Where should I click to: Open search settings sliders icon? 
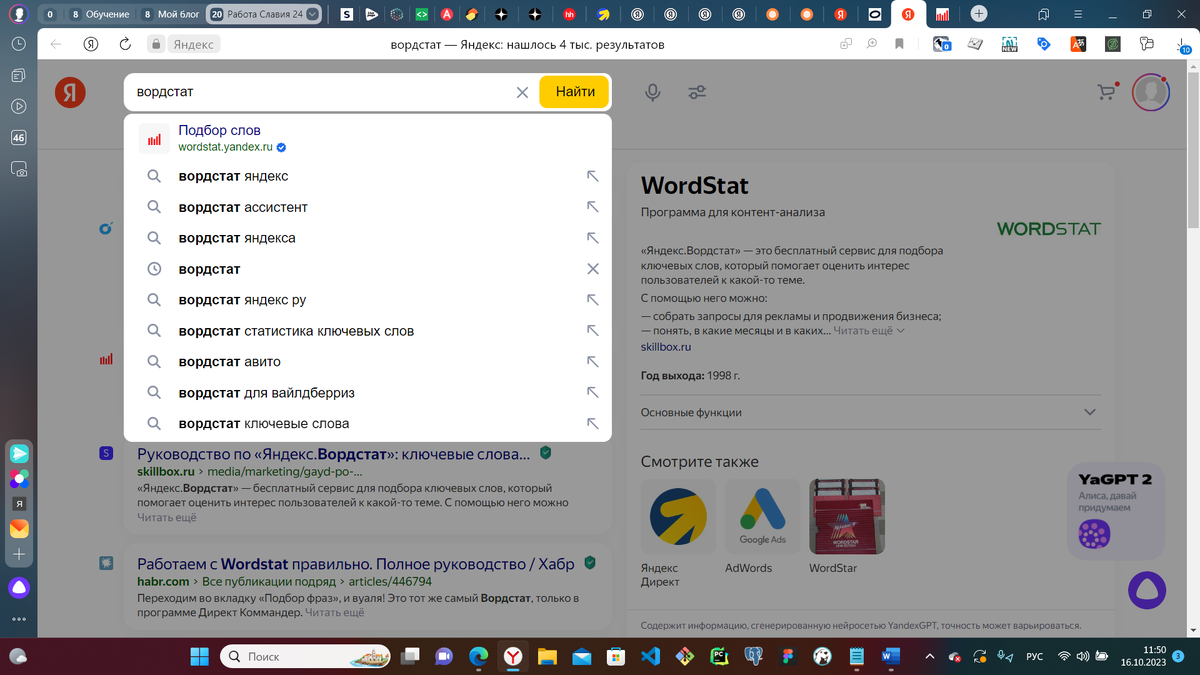point(697,92)
